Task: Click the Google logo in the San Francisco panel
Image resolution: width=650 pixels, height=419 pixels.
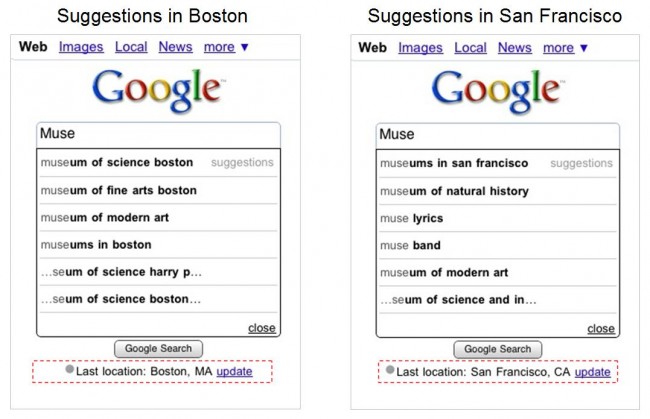Action: [x=497, y=91]
